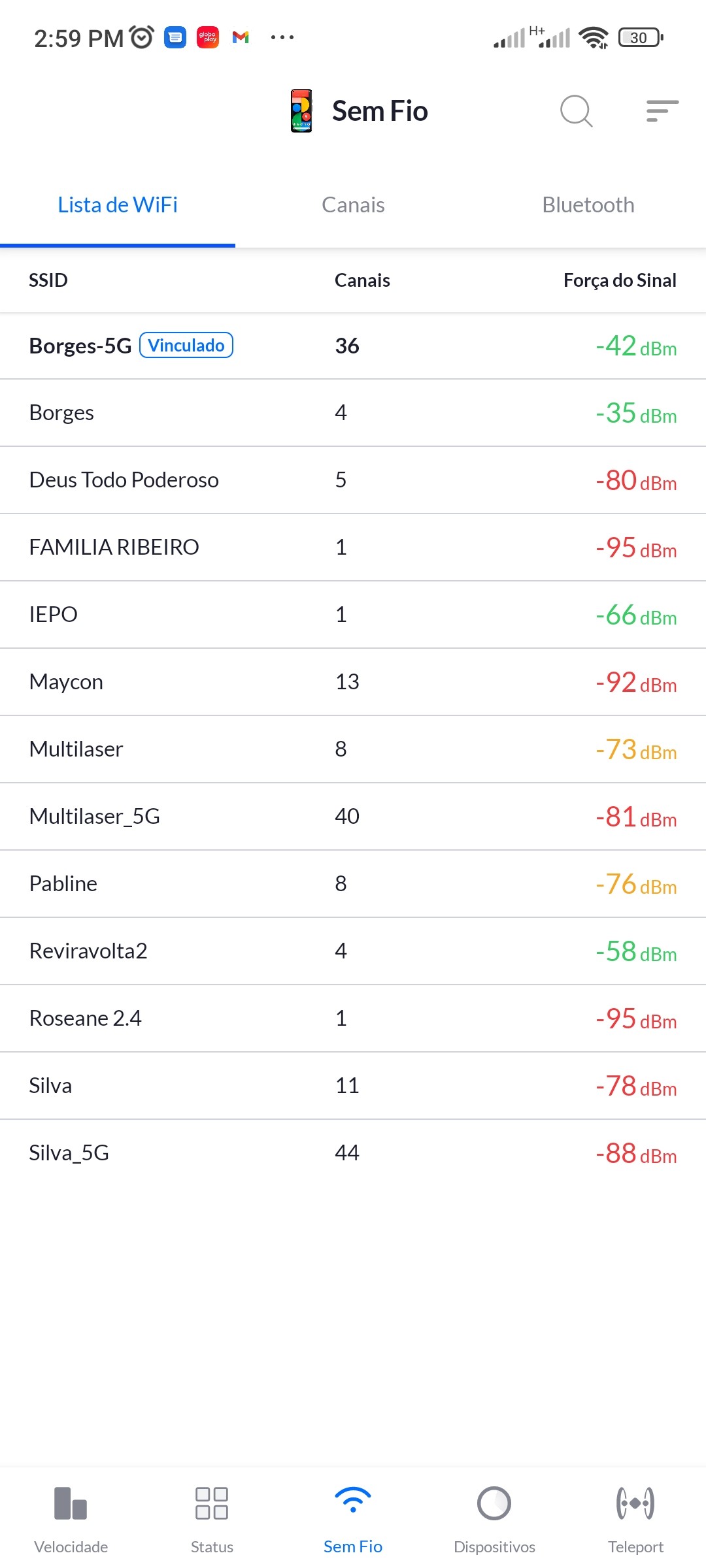Open the Dispositivos circle icon
This screenshot has height=1568, width=706.
point(494,1504)
